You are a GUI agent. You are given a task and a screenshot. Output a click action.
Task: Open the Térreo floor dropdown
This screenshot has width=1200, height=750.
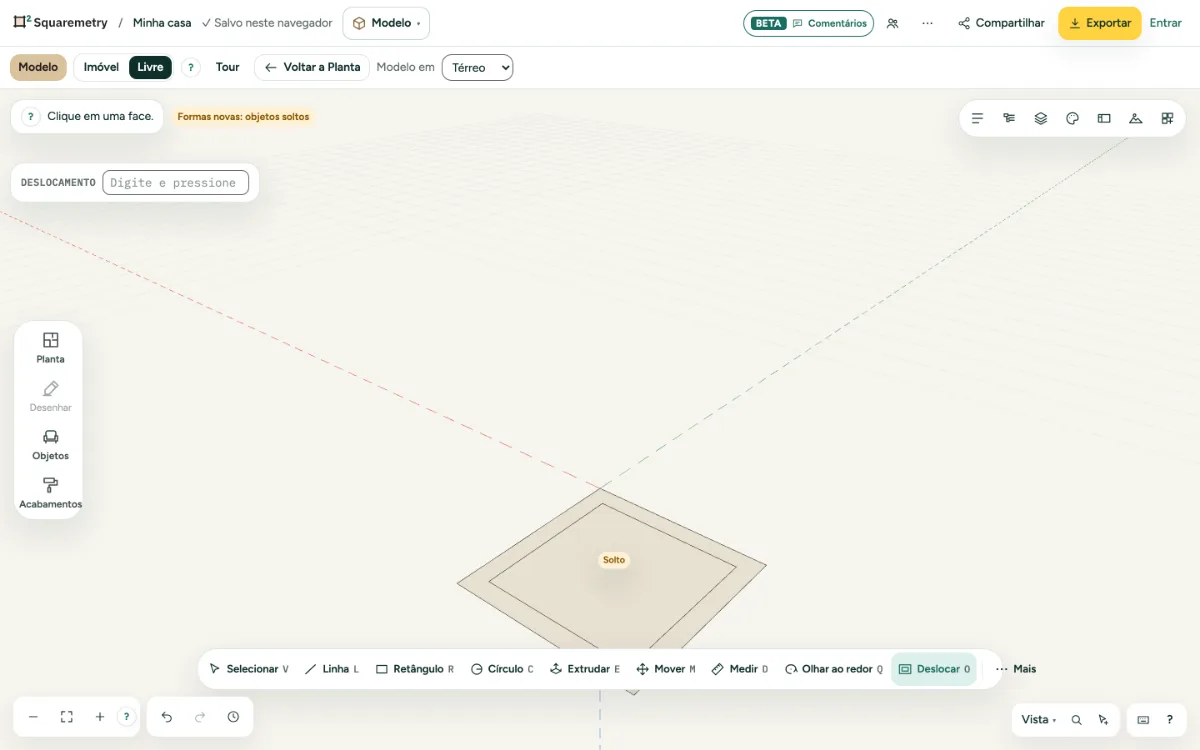[x=477, y=67]
